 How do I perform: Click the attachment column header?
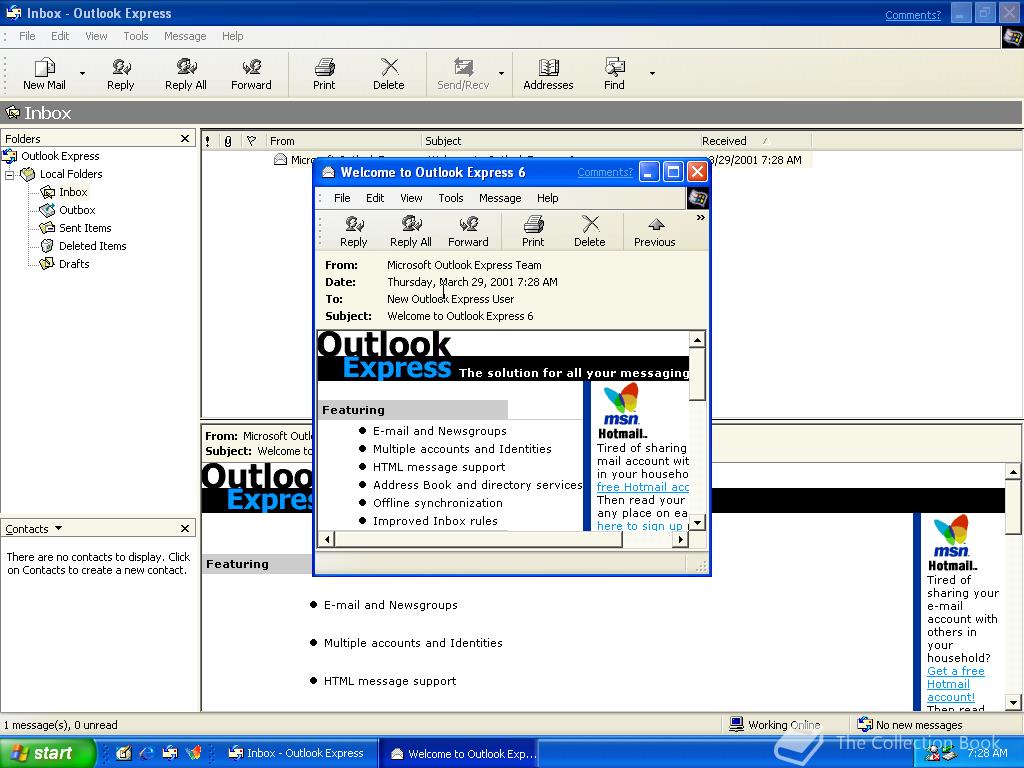228,141
